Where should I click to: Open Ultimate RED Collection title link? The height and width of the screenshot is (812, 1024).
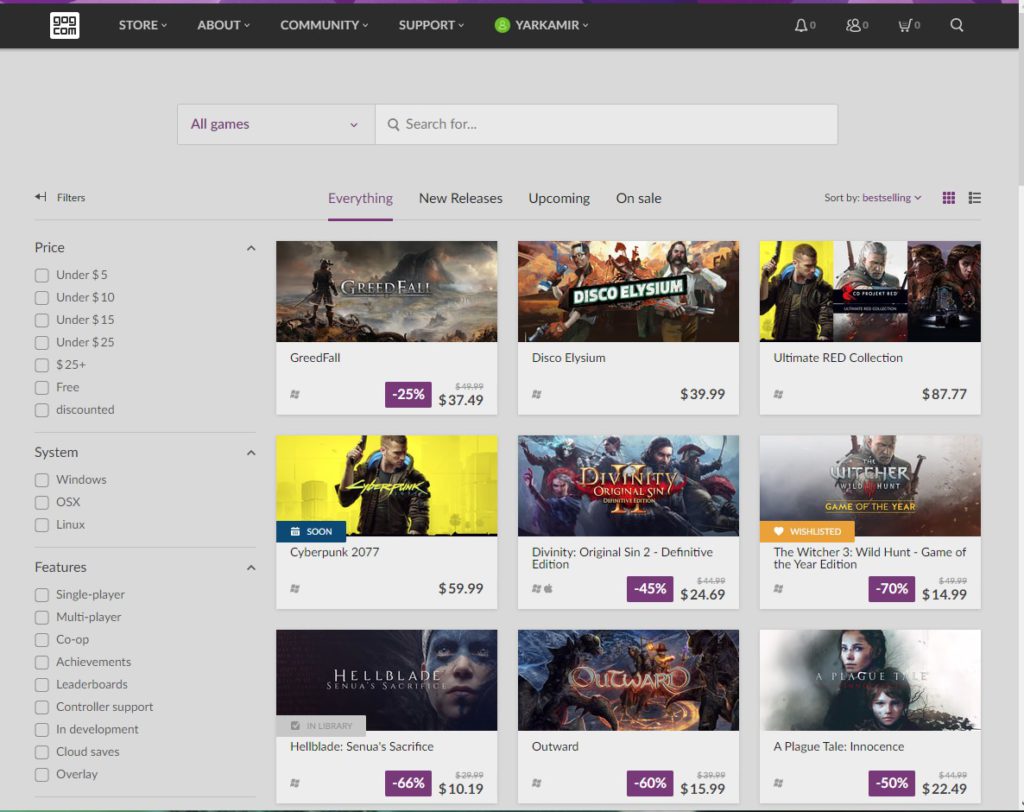coord(838,358)
